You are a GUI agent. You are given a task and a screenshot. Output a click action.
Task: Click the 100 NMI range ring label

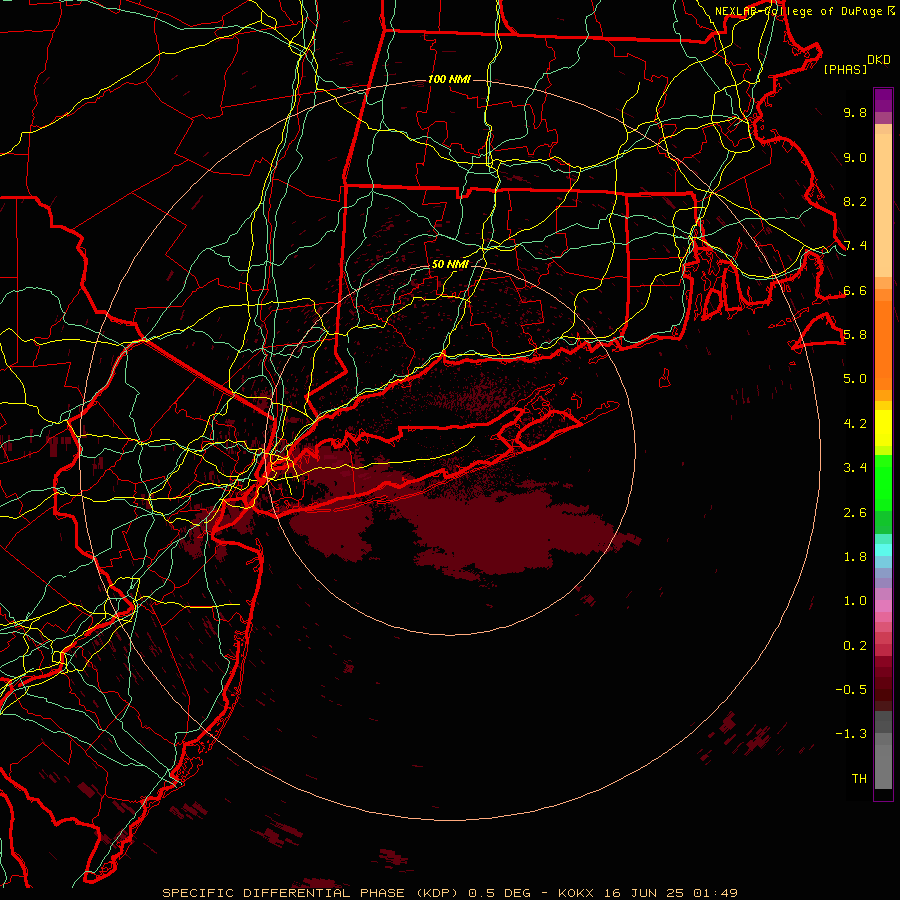click(449, 79)
